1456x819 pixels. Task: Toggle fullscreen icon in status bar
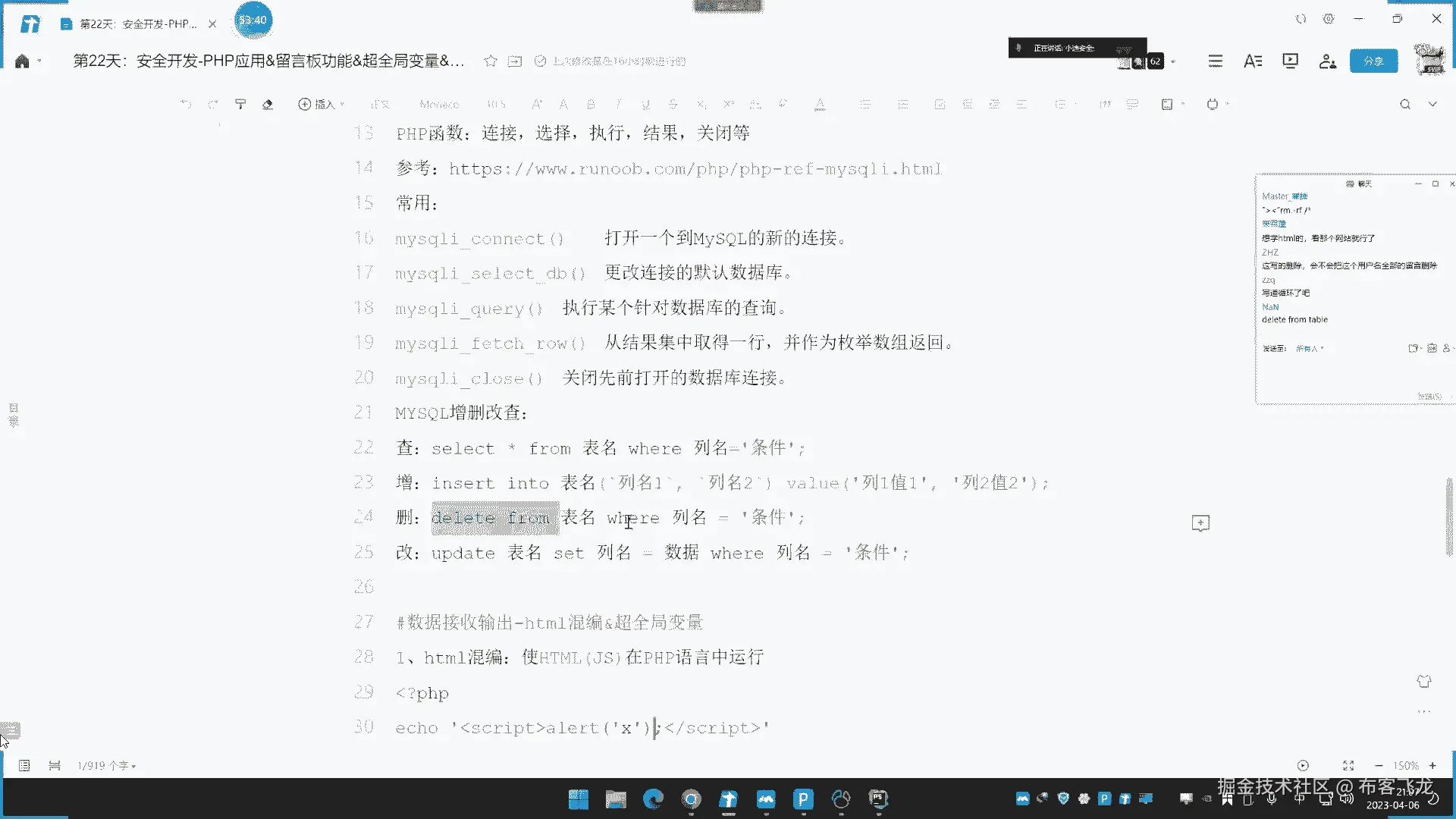(x=1348, y=766)
